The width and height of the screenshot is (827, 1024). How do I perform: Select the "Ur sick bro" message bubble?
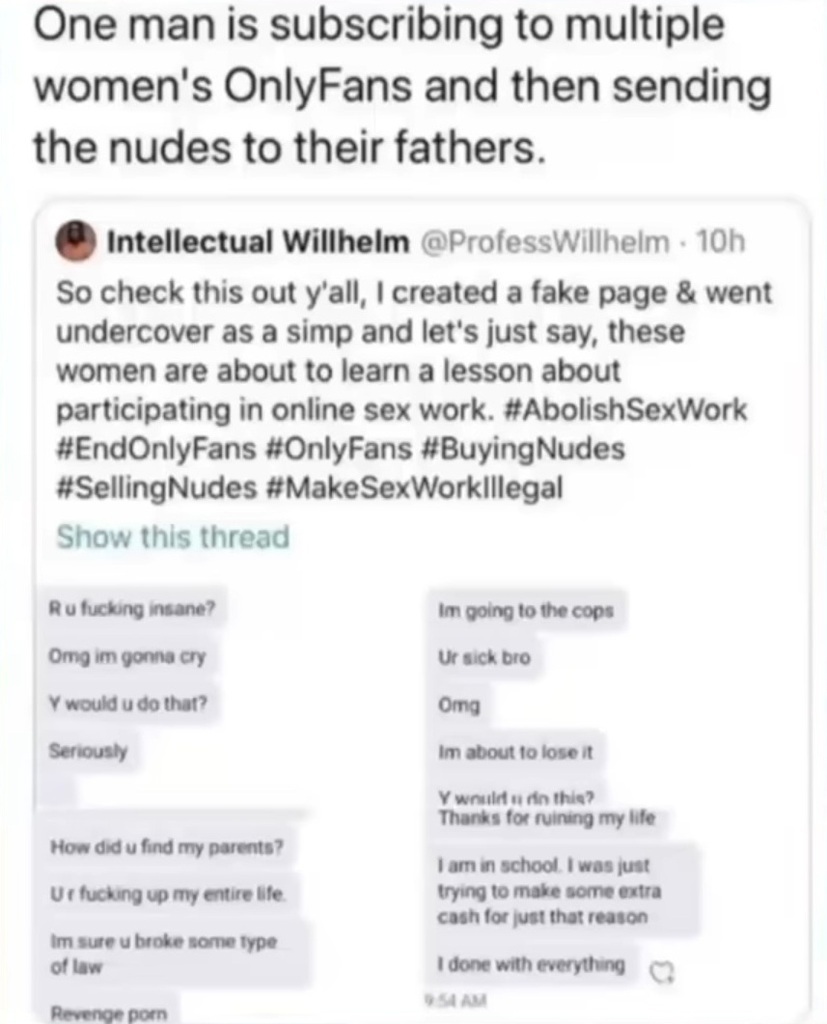click(485, 657)
